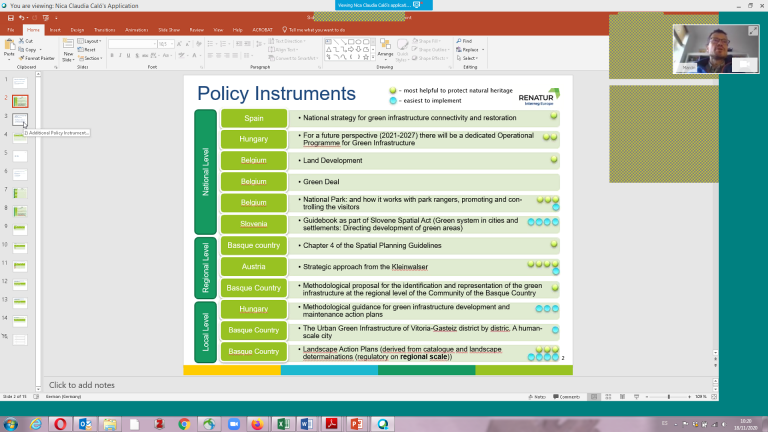Screen dimensions: 768x432
Task: Toggle the Notes pane in status bar
Action: pyautogui.click(x=539, y=397)
